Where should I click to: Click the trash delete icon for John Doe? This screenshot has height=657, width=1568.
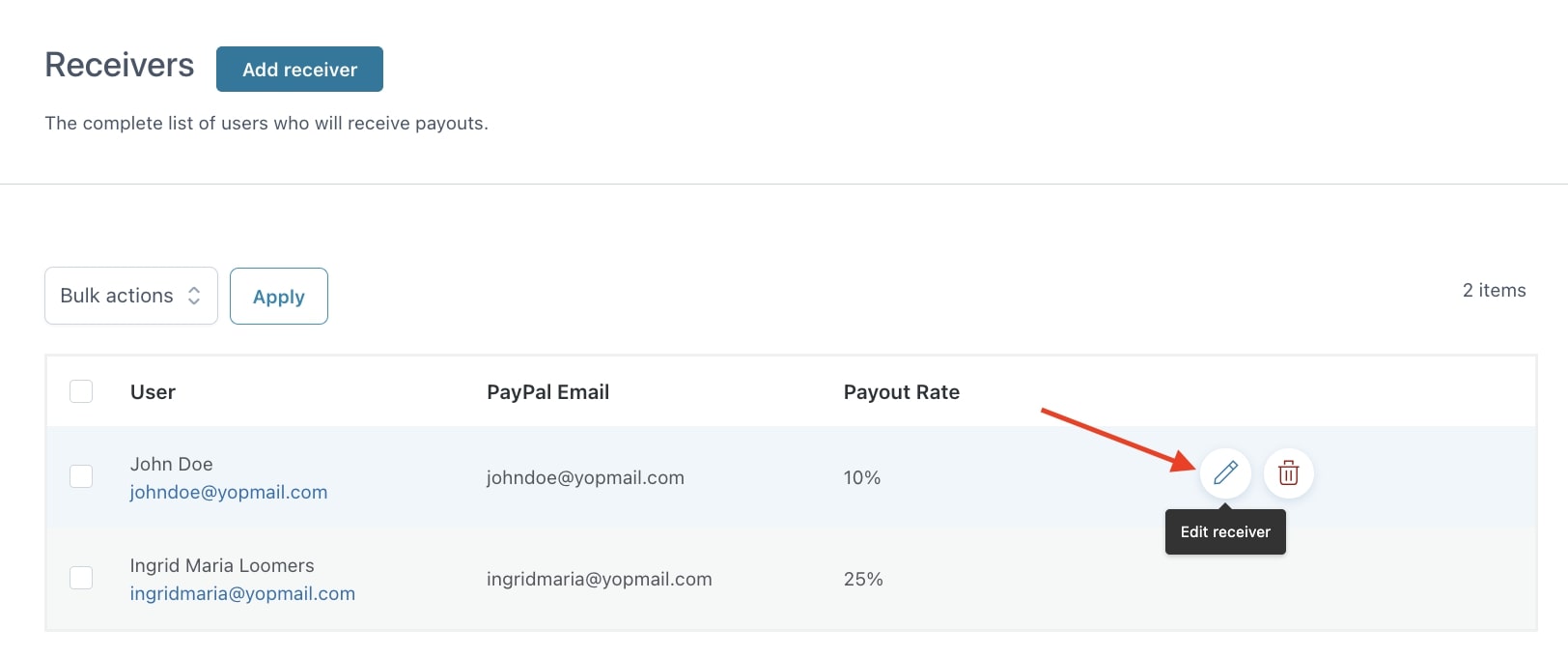(1288, 473)
